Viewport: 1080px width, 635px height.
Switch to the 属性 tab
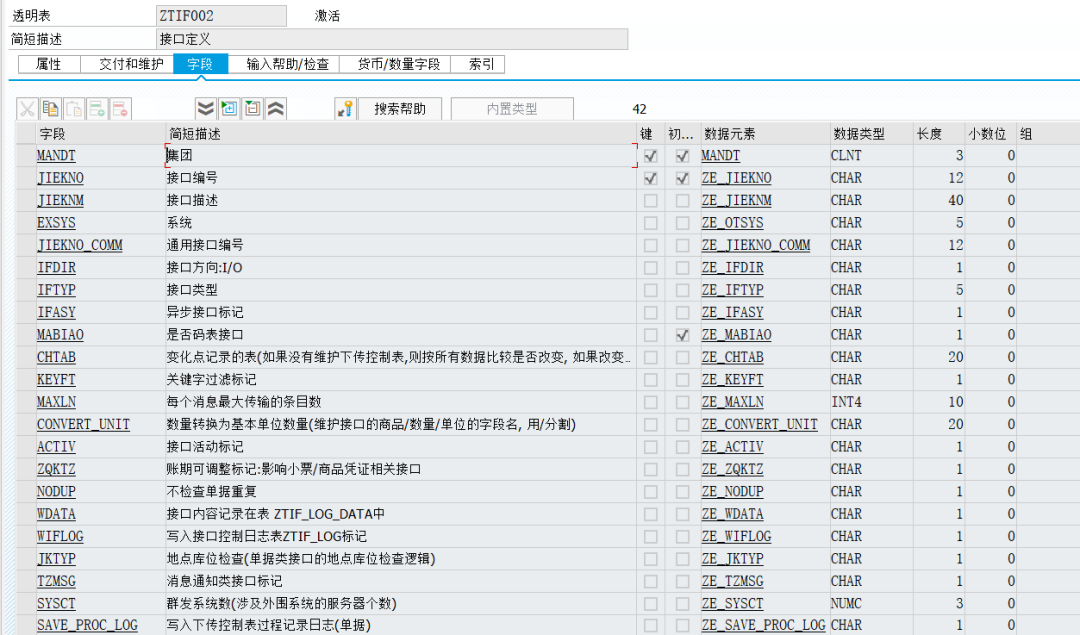tap(49, 64)
